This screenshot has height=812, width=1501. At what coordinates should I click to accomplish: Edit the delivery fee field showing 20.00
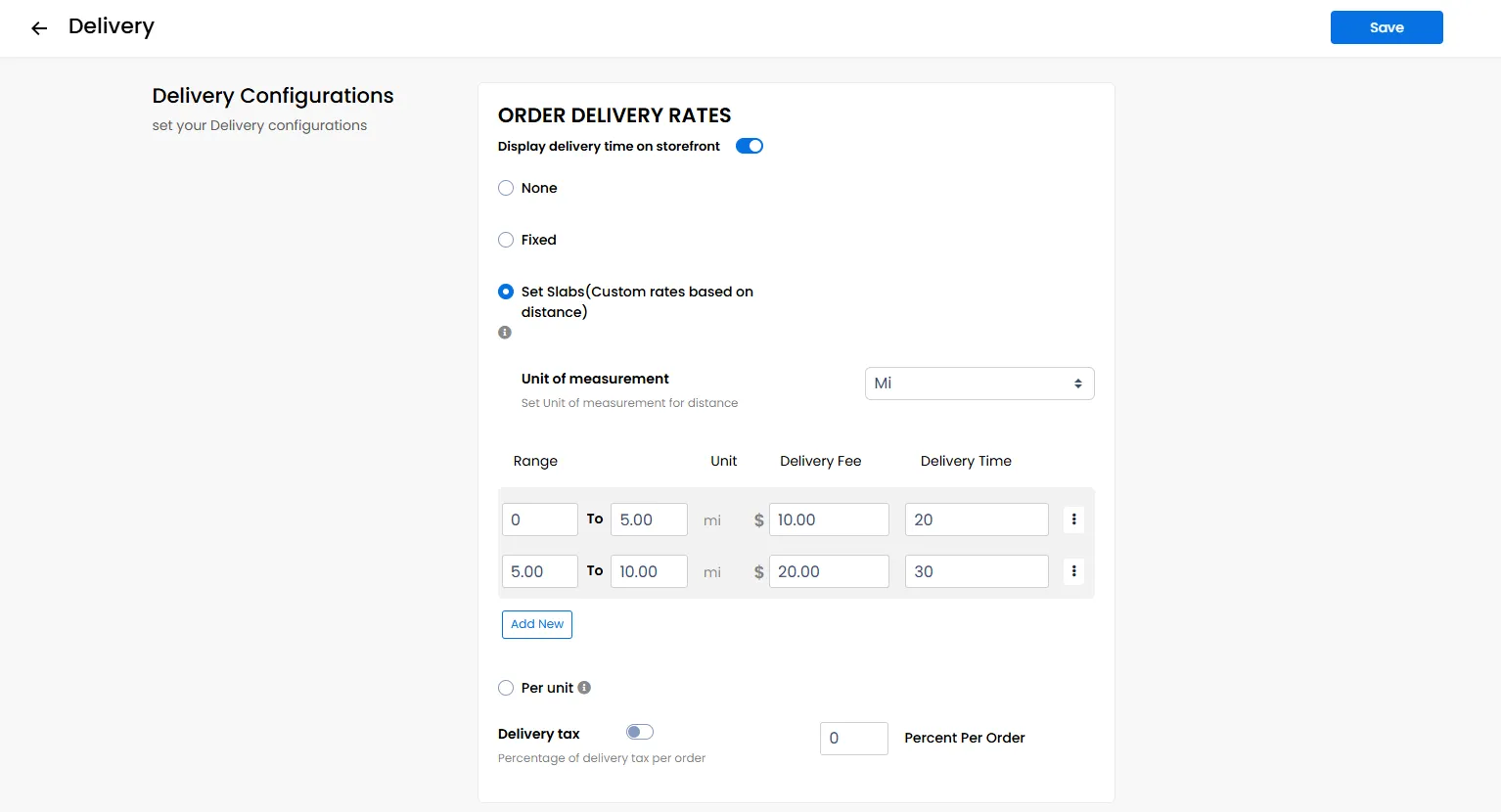tap(829, 571)
